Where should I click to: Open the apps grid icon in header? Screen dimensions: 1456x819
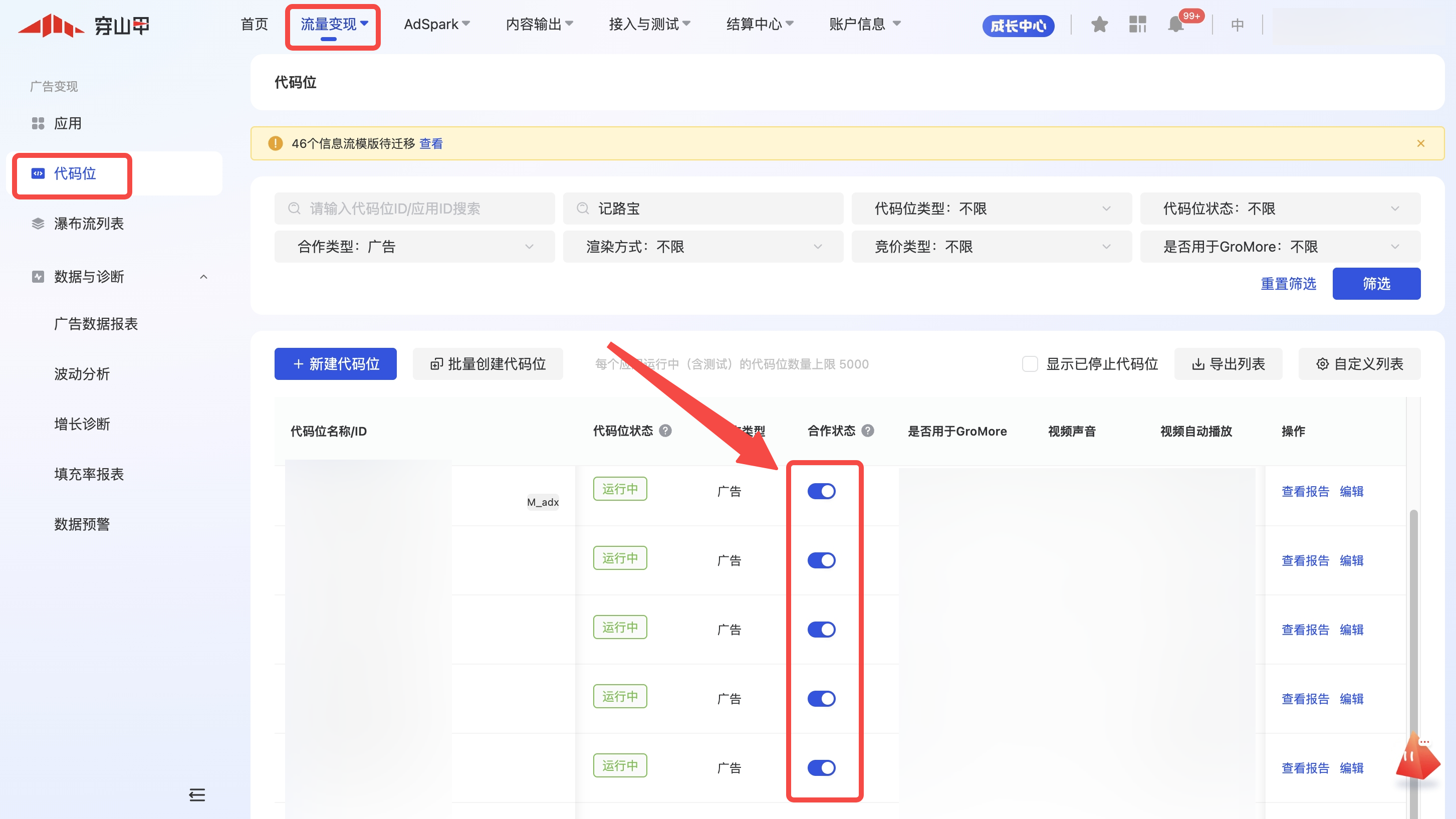click(x=1137, y=25)
